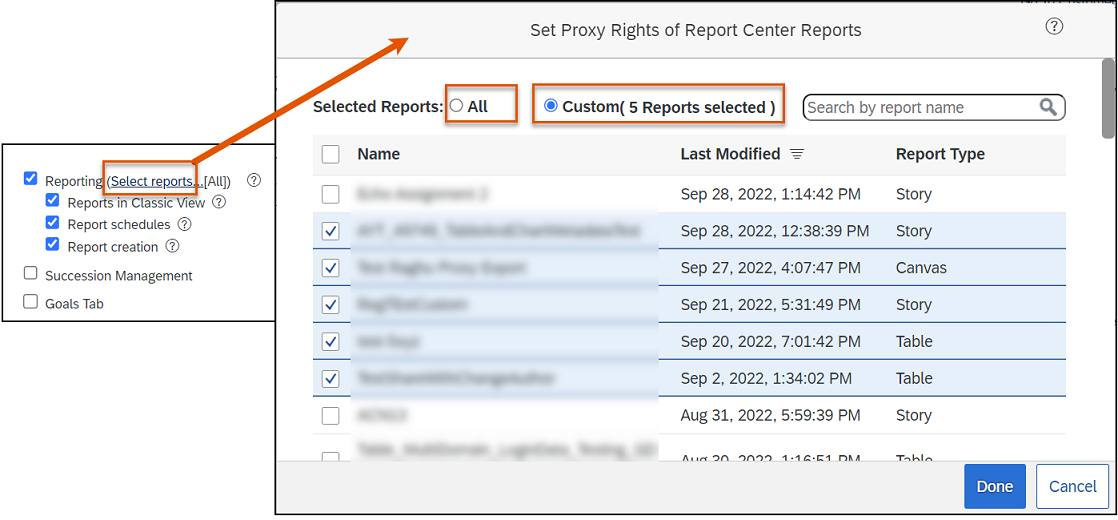
Task: Show help for Report creation
Action: [172, 246]
